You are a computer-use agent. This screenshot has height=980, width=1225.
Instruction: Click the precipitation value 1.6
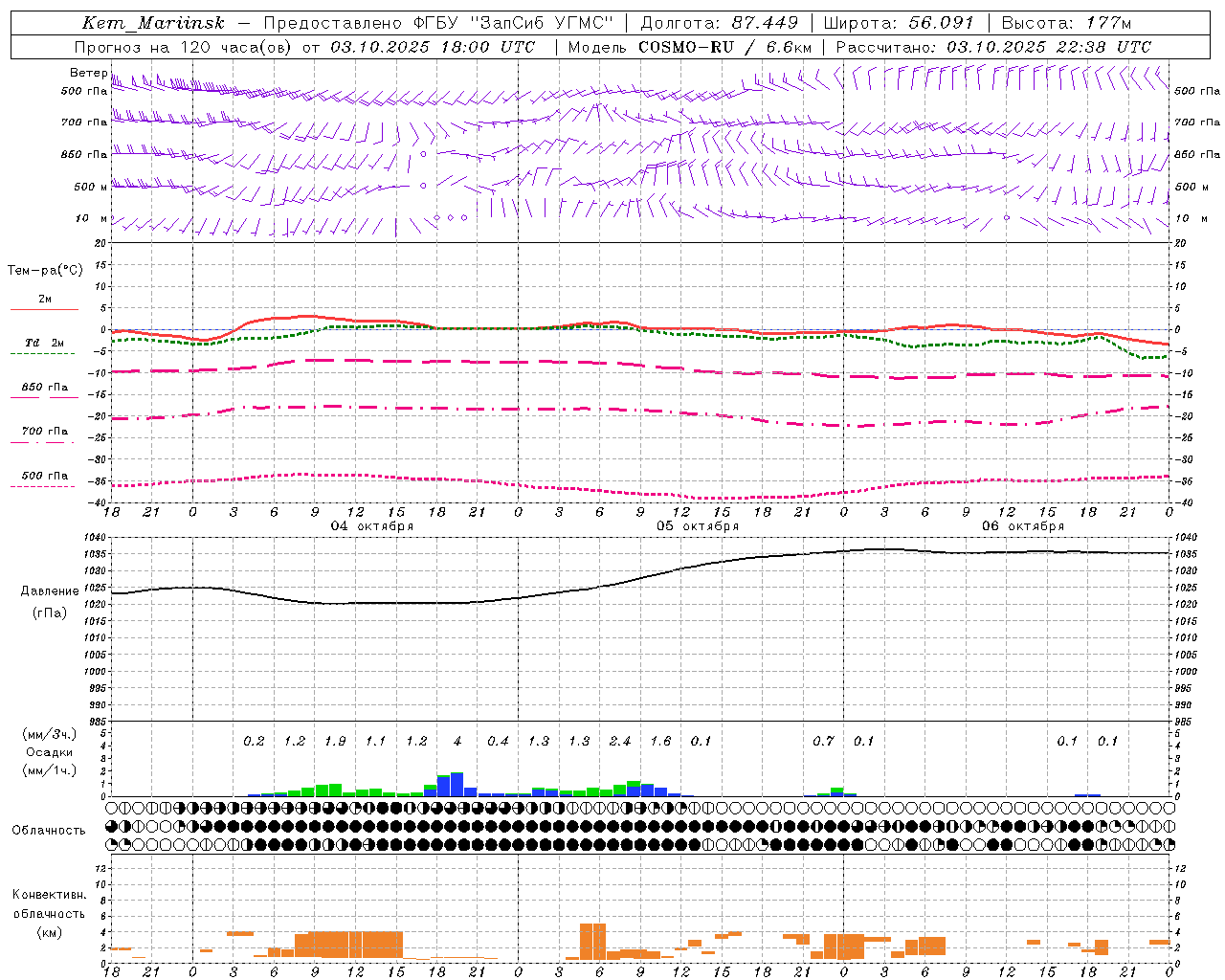click(x=660, y=742)
